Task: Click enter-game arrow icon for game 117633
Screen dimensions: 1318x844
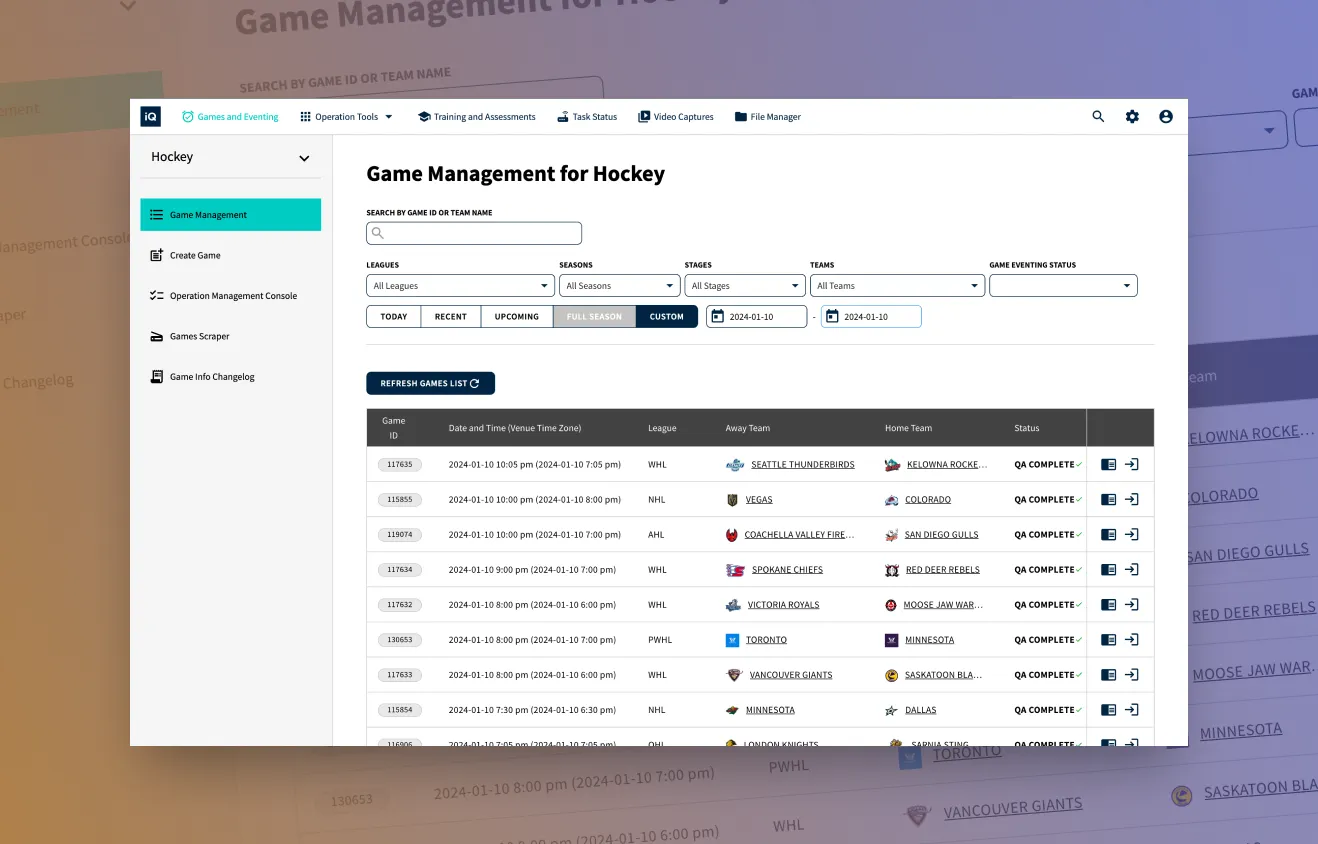Action: 1132,674
